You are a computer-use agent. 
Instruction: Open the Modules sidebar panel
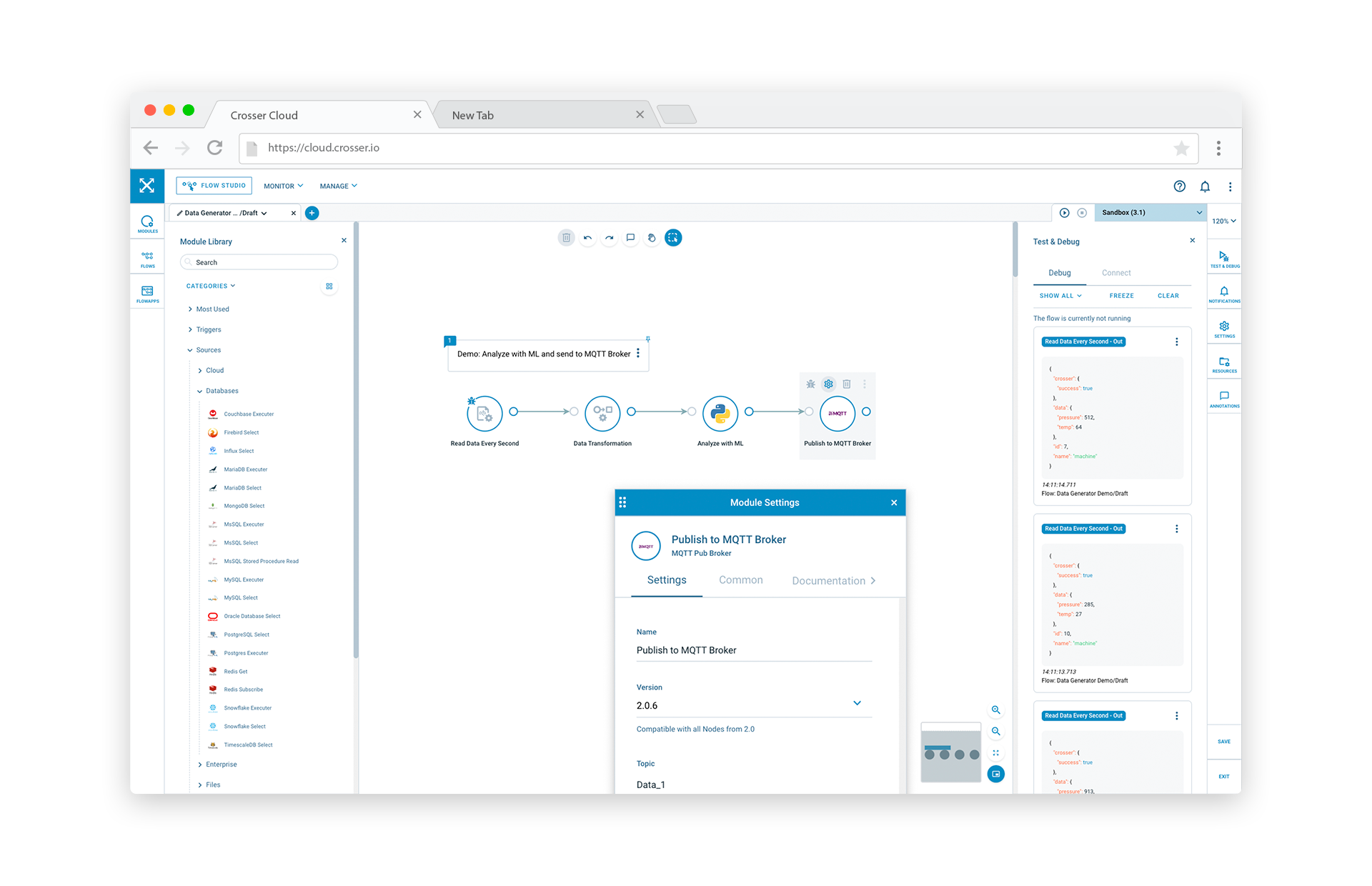(147, 224)
